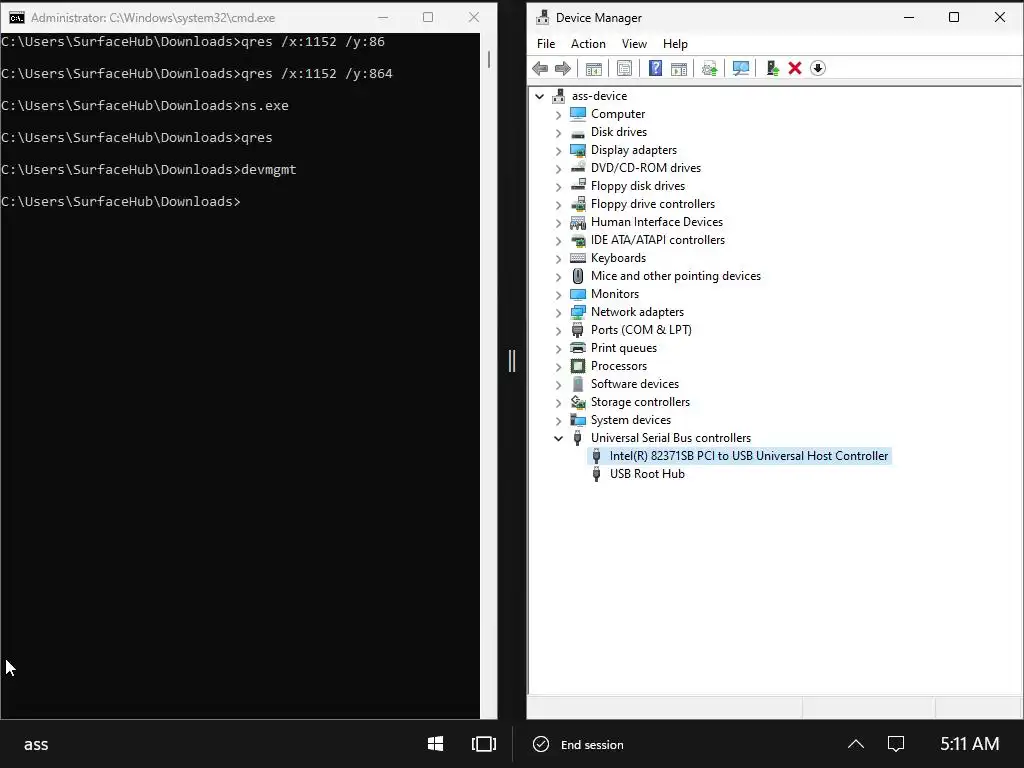Click the Network adapters category icon
This screenshot has width=1024, height=768.
[578, 312]
